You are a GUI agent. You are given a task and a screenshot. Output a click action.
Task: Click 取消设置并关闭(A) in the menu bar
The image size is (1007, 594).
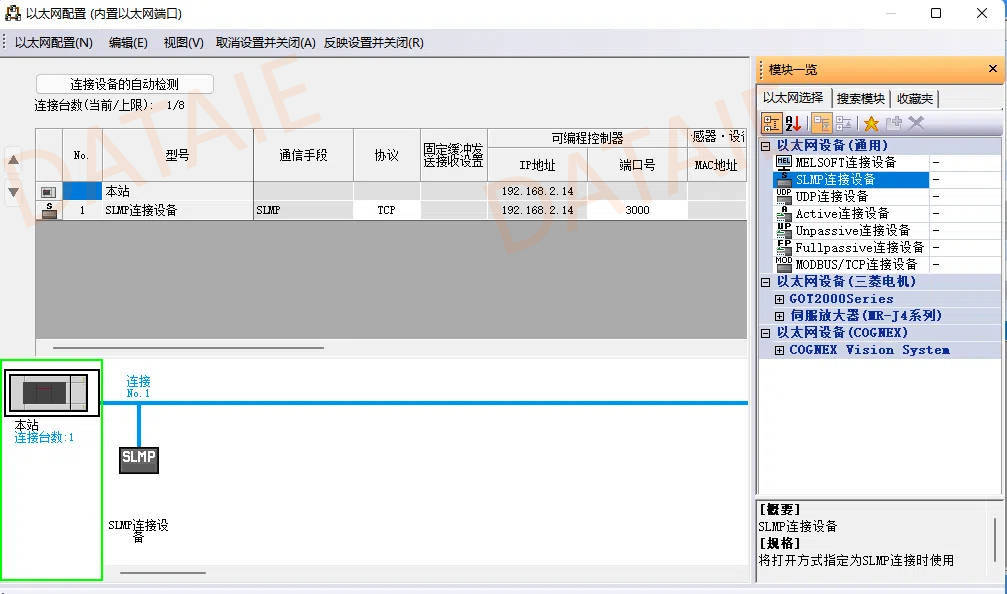click(x=265, y=42)
